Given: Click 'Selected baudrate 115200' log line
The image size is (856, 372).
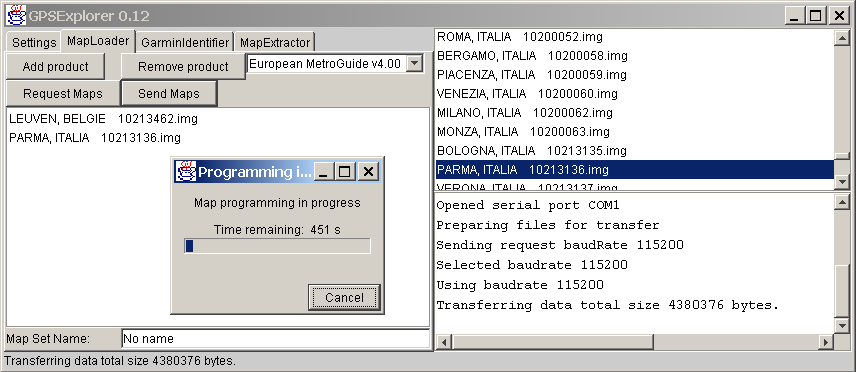Looking at the screenshot, I should click(532, 265).
